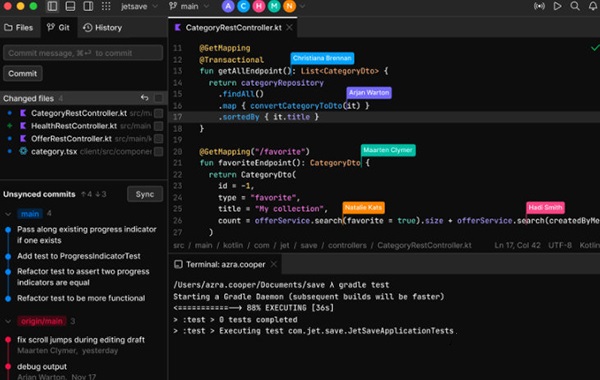Switch to the Git tab
The width and height of the screenshot is (600, 380).
pyautogui.click(x=58, y=28)
